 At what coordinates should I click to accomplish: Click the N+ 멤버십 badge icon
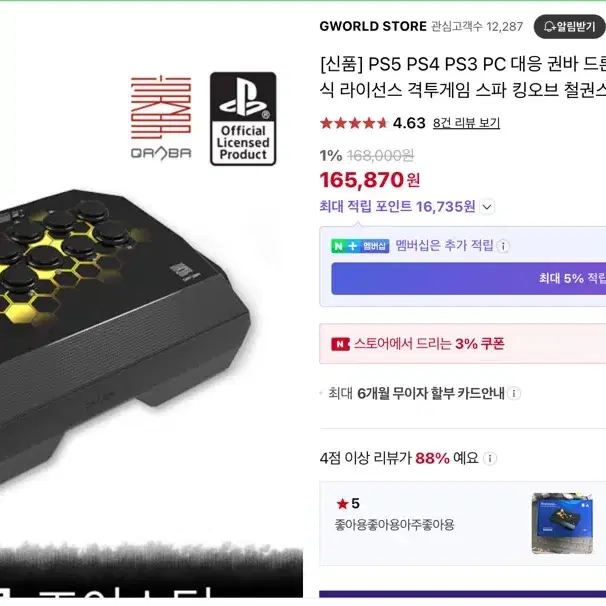pos(360,246)
